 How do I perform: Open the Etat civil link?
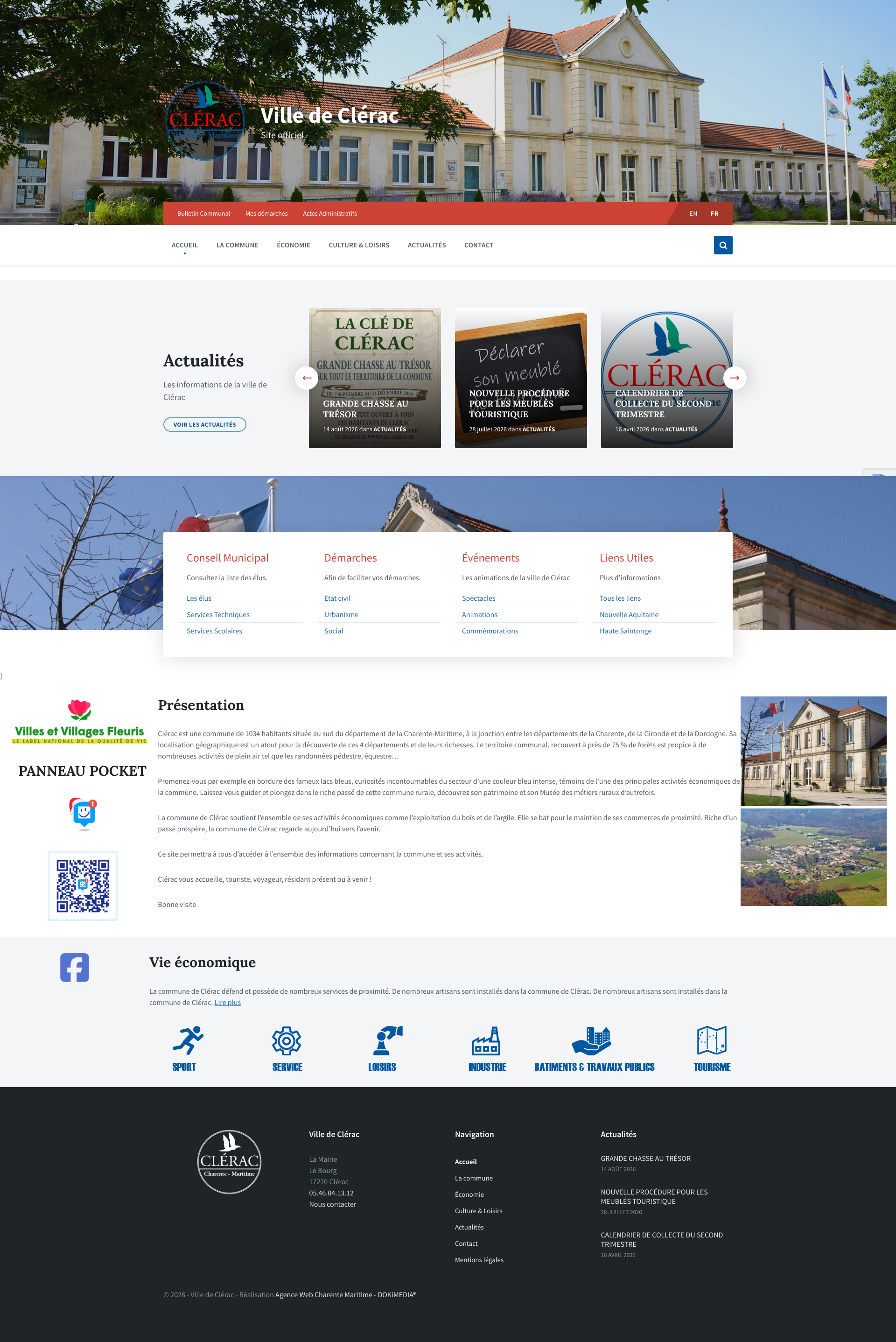pyautogui.click(x=337, y=598)
